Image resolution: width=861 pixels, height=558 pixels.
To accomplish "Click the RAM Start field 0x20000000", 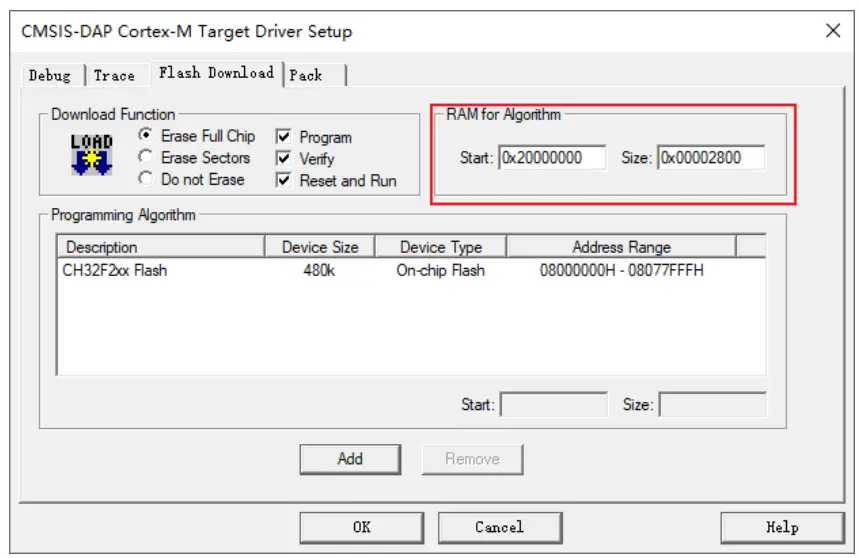I will [x=553, y=158].
